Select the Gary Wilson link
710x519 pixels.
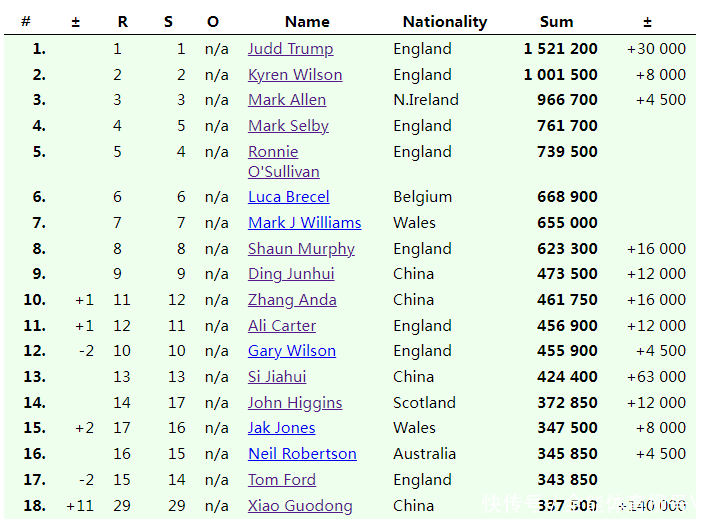[292, 351]
